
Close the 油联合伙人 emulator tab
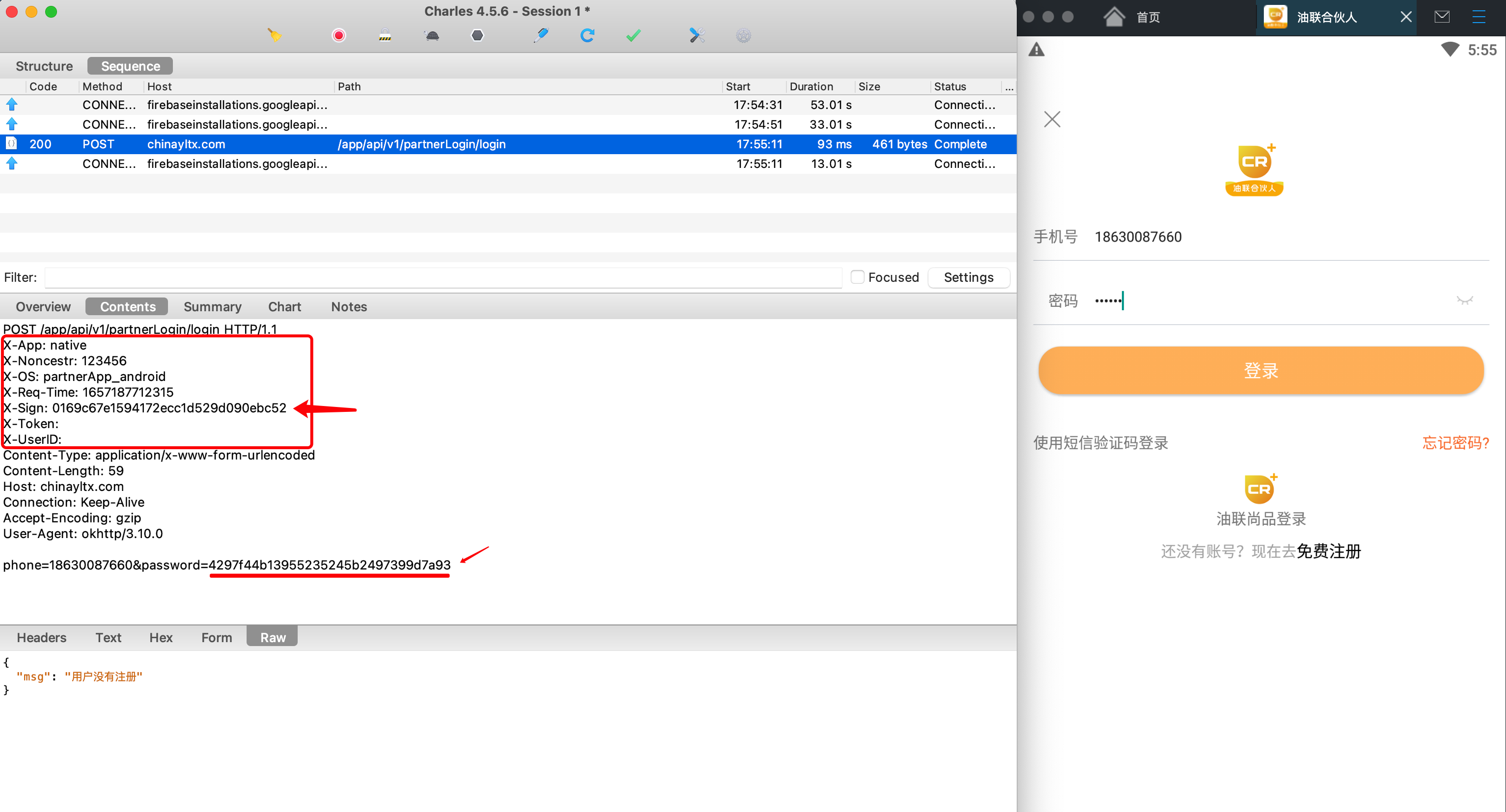click(x=1406, y=17)
